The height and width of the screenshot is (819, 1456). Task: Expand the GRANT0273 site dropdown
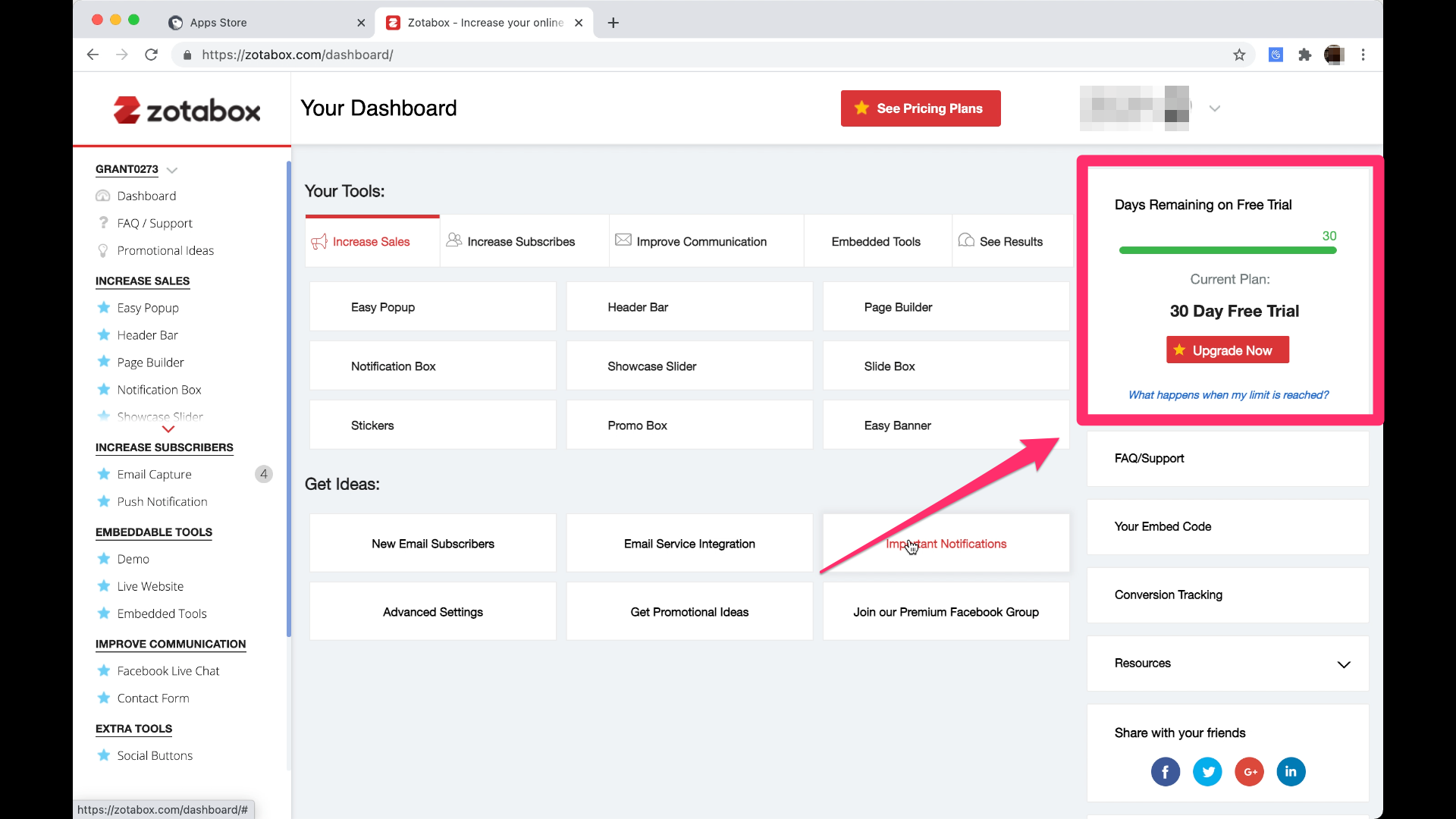(171, 170)
